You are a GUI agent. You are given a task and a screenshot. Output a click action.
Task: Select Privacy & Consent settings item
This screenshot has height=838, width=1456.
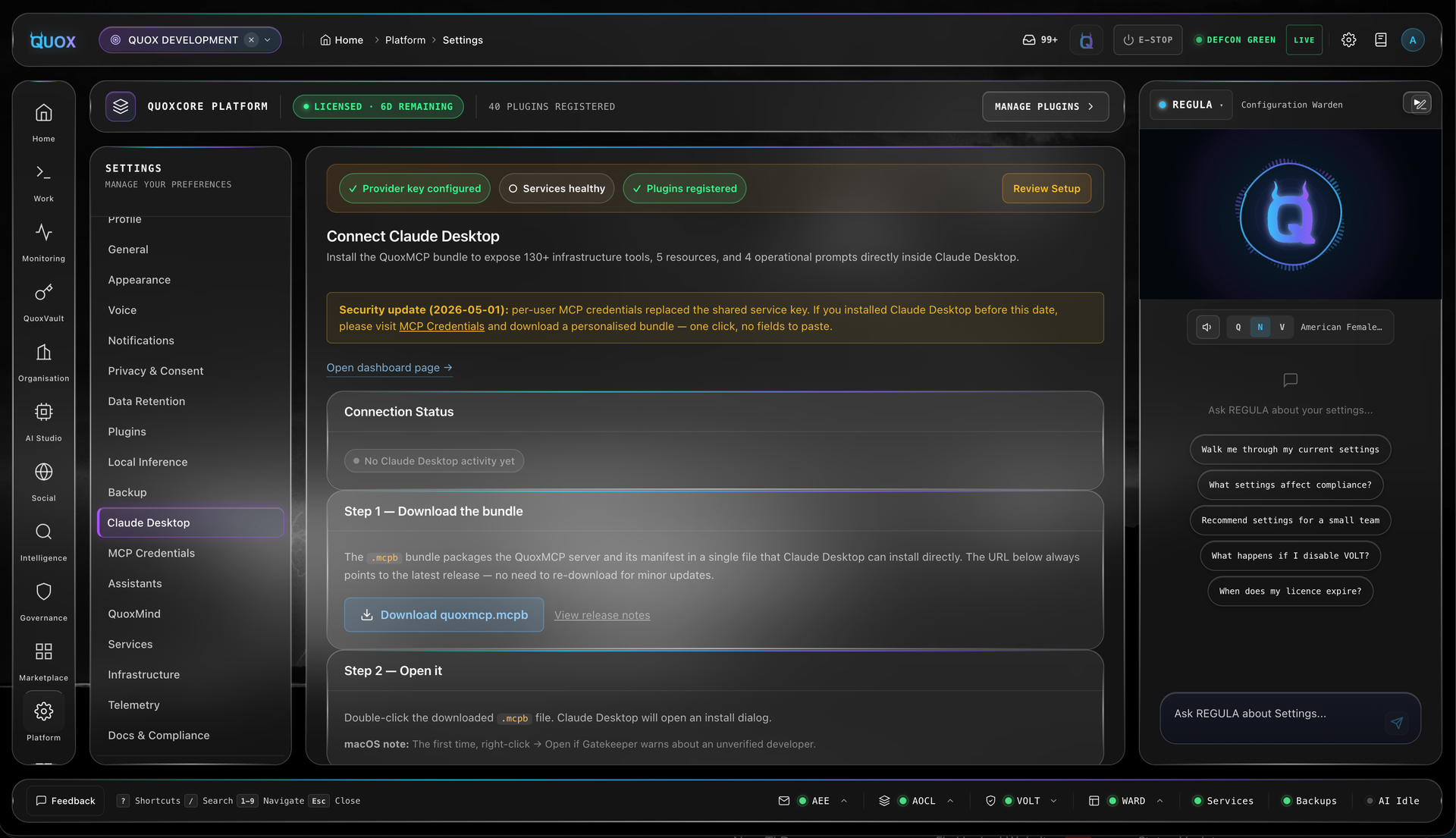(x=190, y=371)
